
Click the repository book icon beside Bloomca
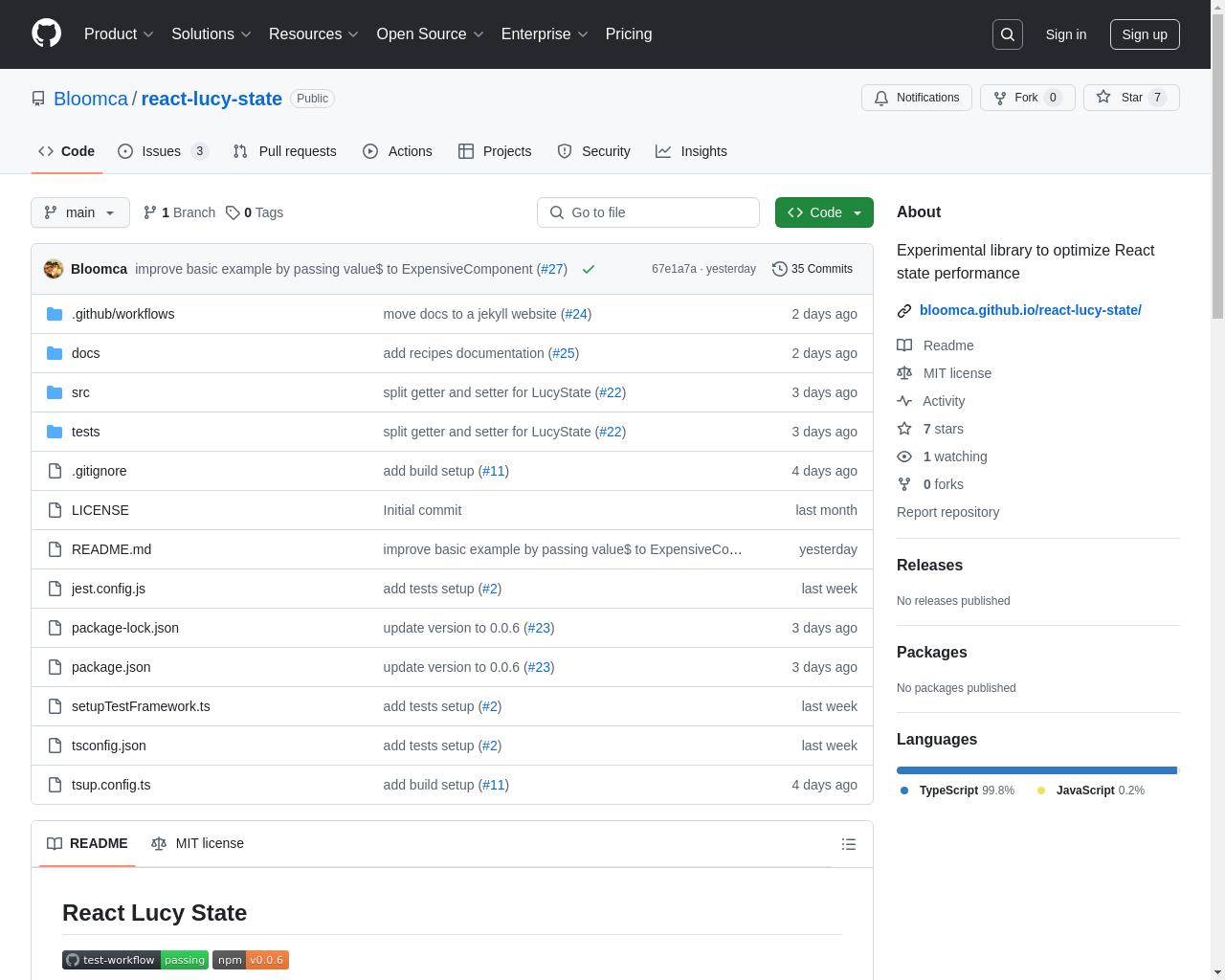[38, 99]
